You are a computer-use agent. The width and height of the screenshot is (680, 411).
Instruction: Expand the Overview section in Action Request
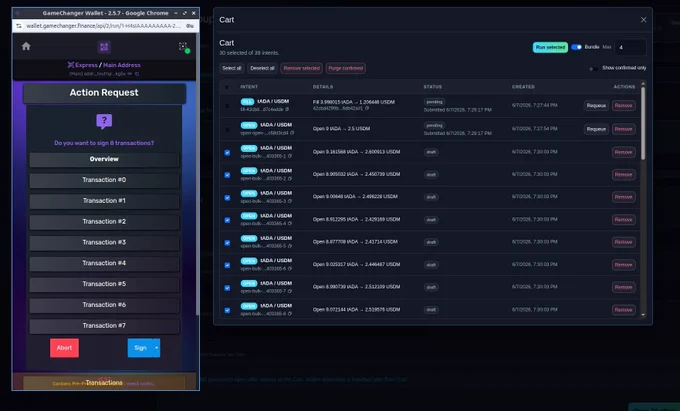pyautogui.click(x=104, y=159)
